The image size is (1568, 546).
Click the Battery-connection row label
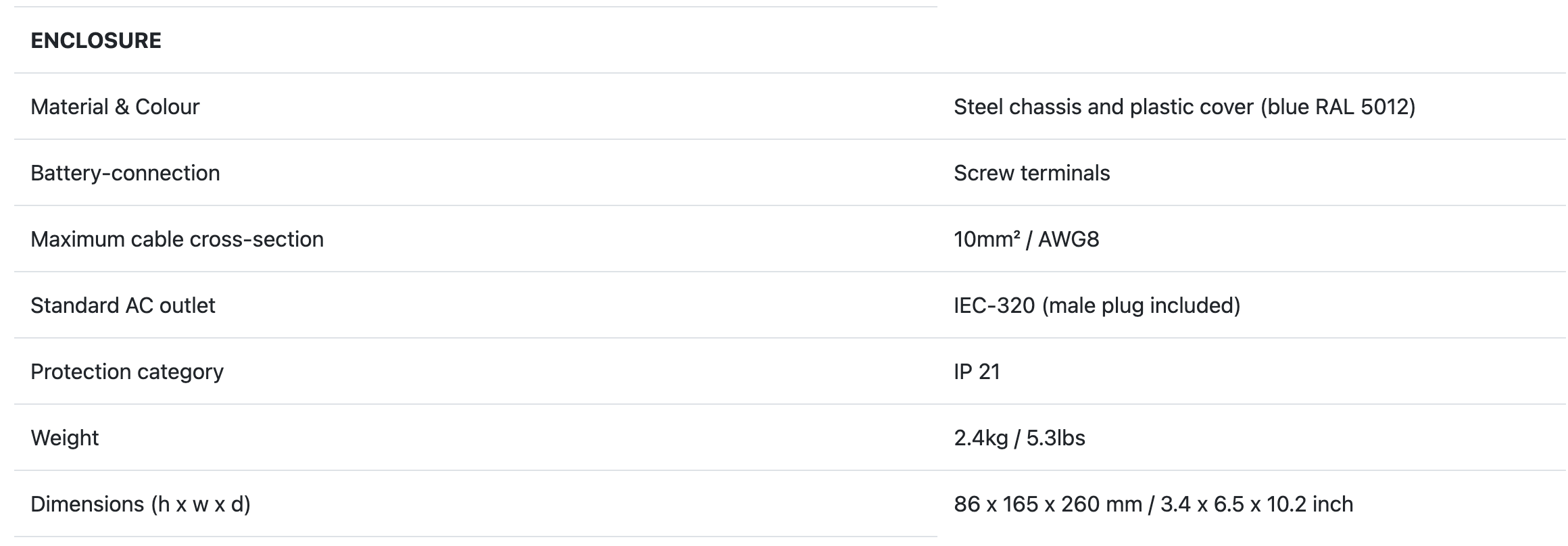pyautogui.click(x=125, y=173)
